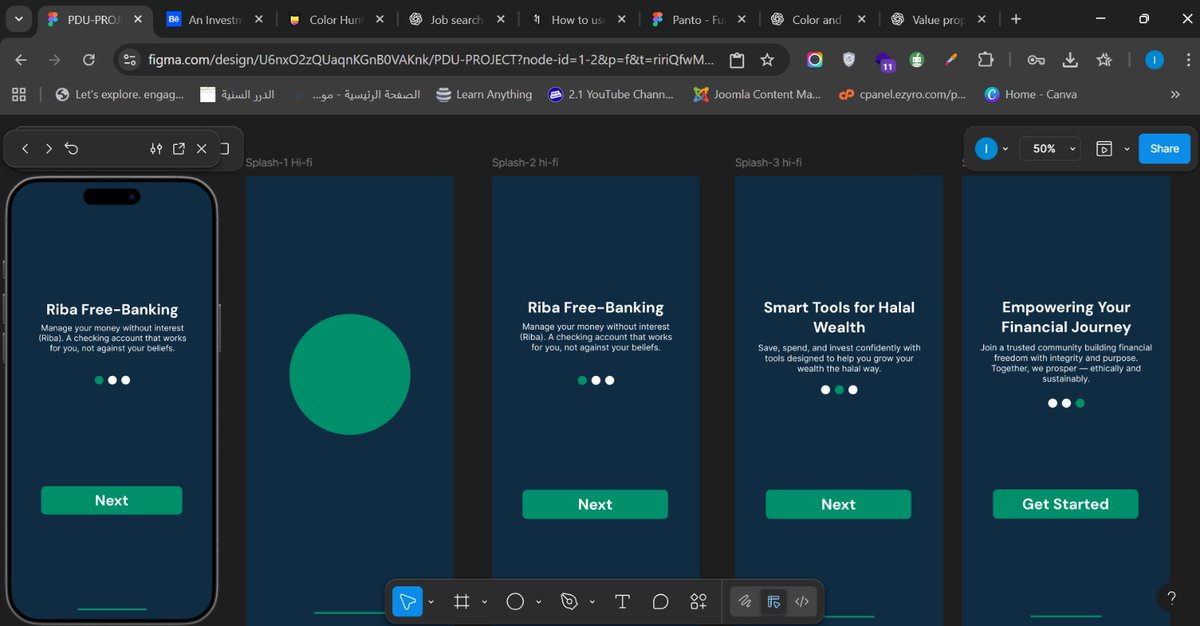This screenshot has width=1200, height=626.
Task: Select the Text tool
Action: coord(622,601)
